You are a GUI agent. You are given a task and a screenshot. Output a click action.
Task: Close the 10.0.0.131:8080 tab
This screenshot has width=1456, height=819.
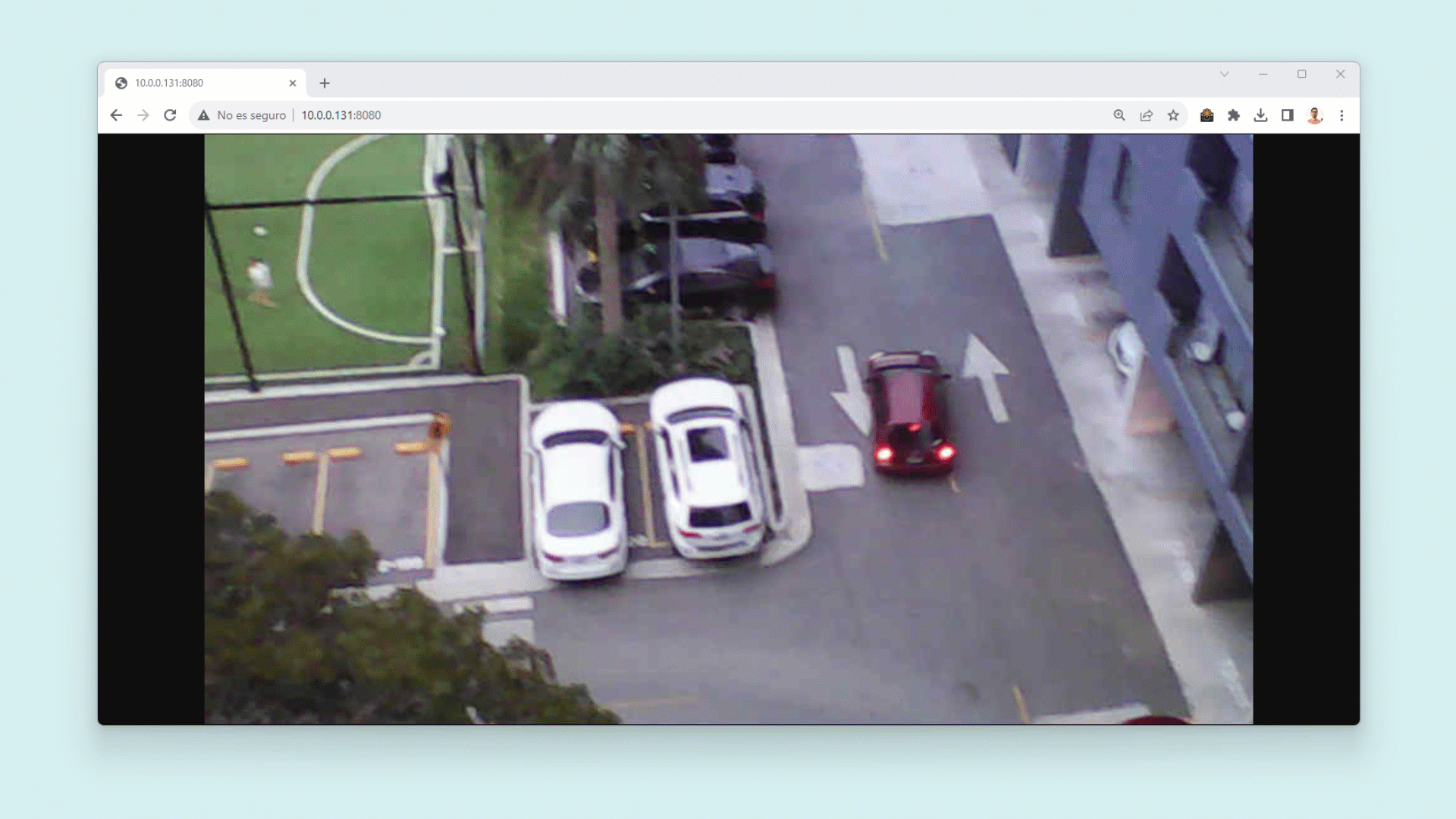[293, 83]
